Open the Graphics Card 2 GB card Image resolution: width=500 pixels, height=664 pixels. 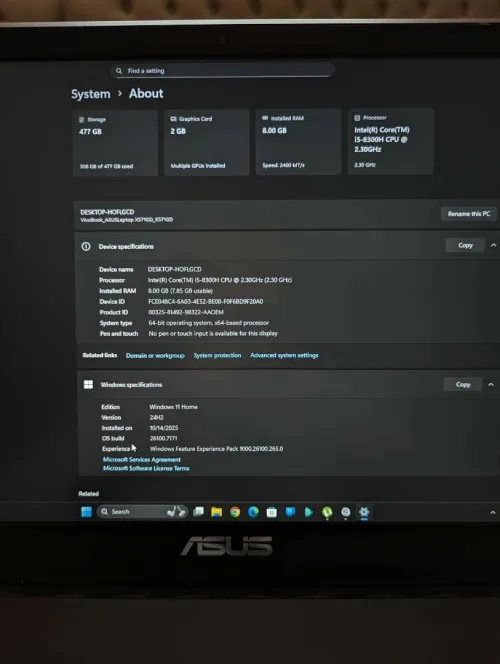[x=207, y=142]
